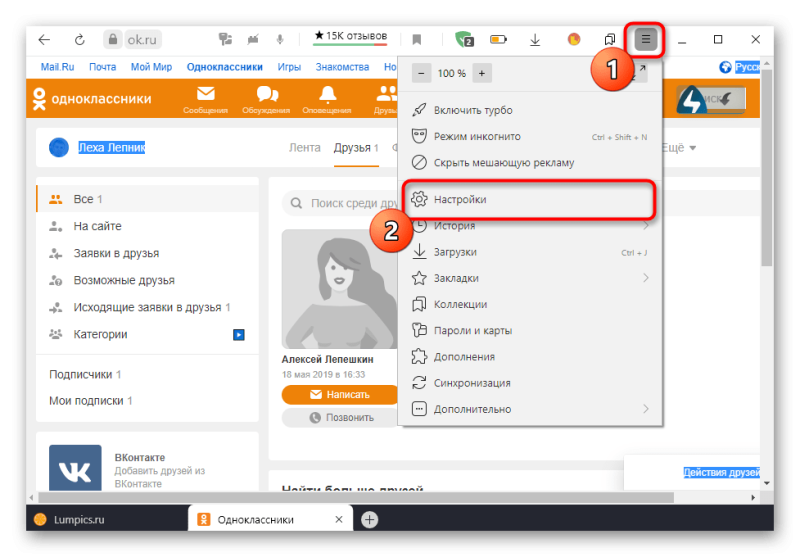Click the orange round extension icon
Image resolution: width=800 pixels, height=557 pixels.
pos(574,39)
